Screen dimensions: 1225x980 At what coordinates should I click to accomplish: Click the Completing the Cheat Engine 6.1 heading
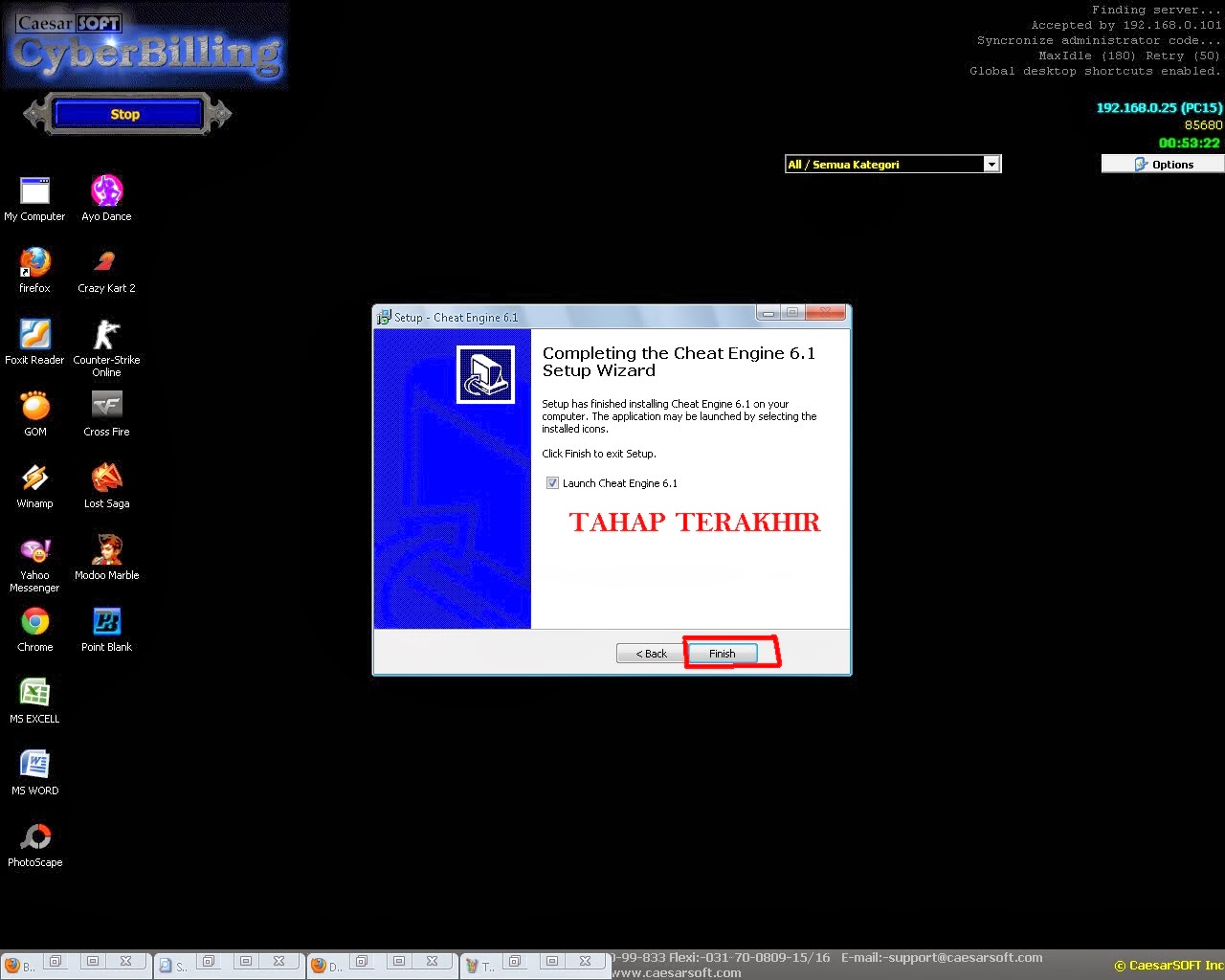[679, 362]
